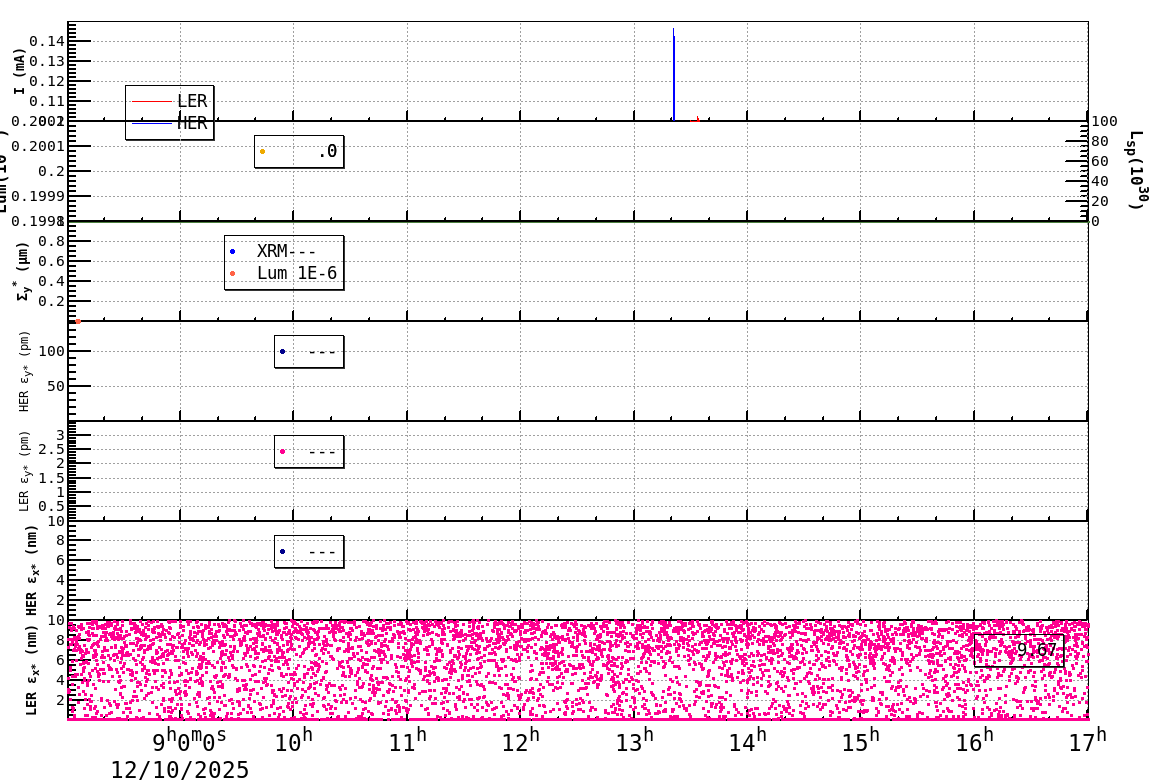Screen dimensions: 1160x782
Task: Expand the LER/HER legend box
Action: click(168, 113)
